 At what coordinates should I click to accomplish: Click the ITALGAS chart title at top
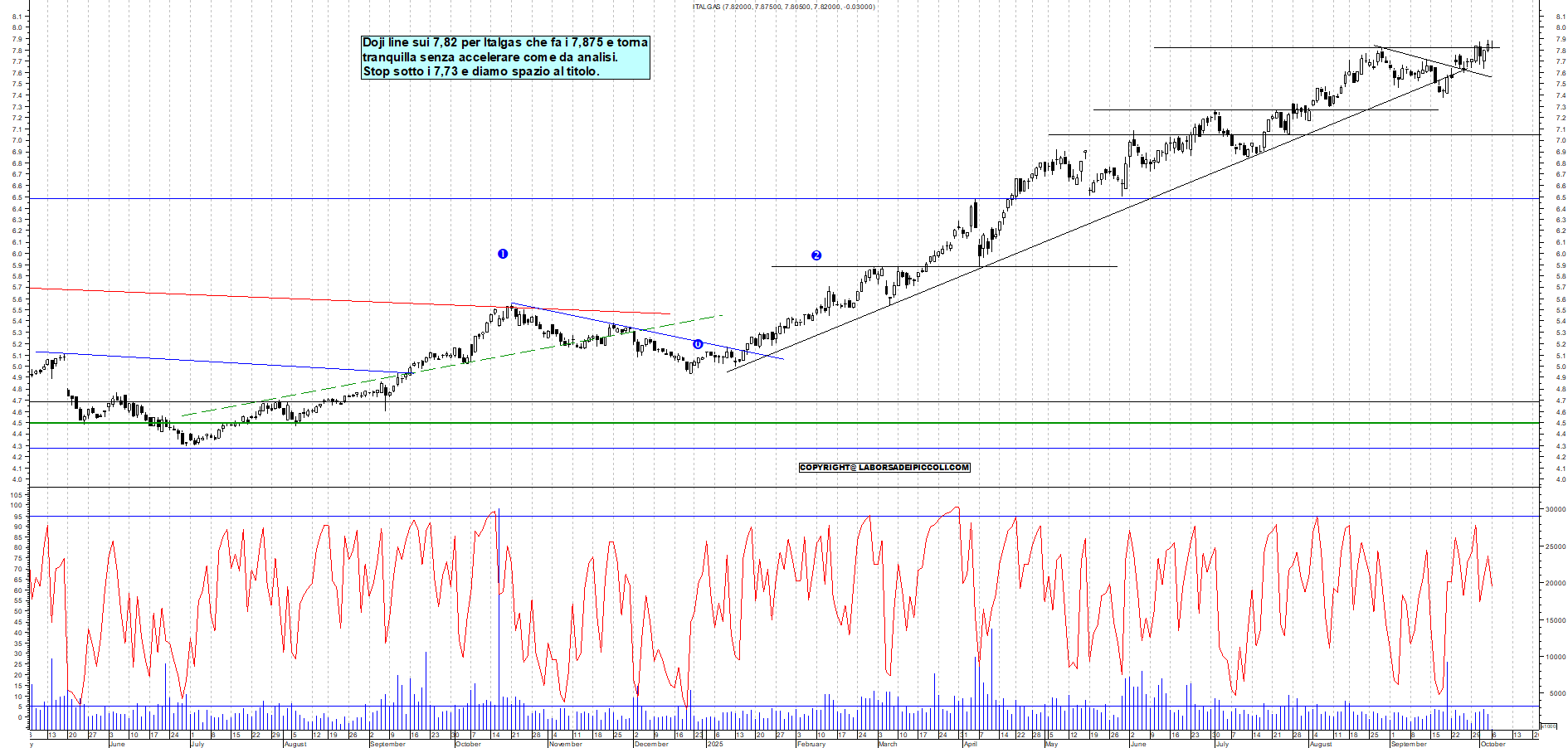point(783,7)
